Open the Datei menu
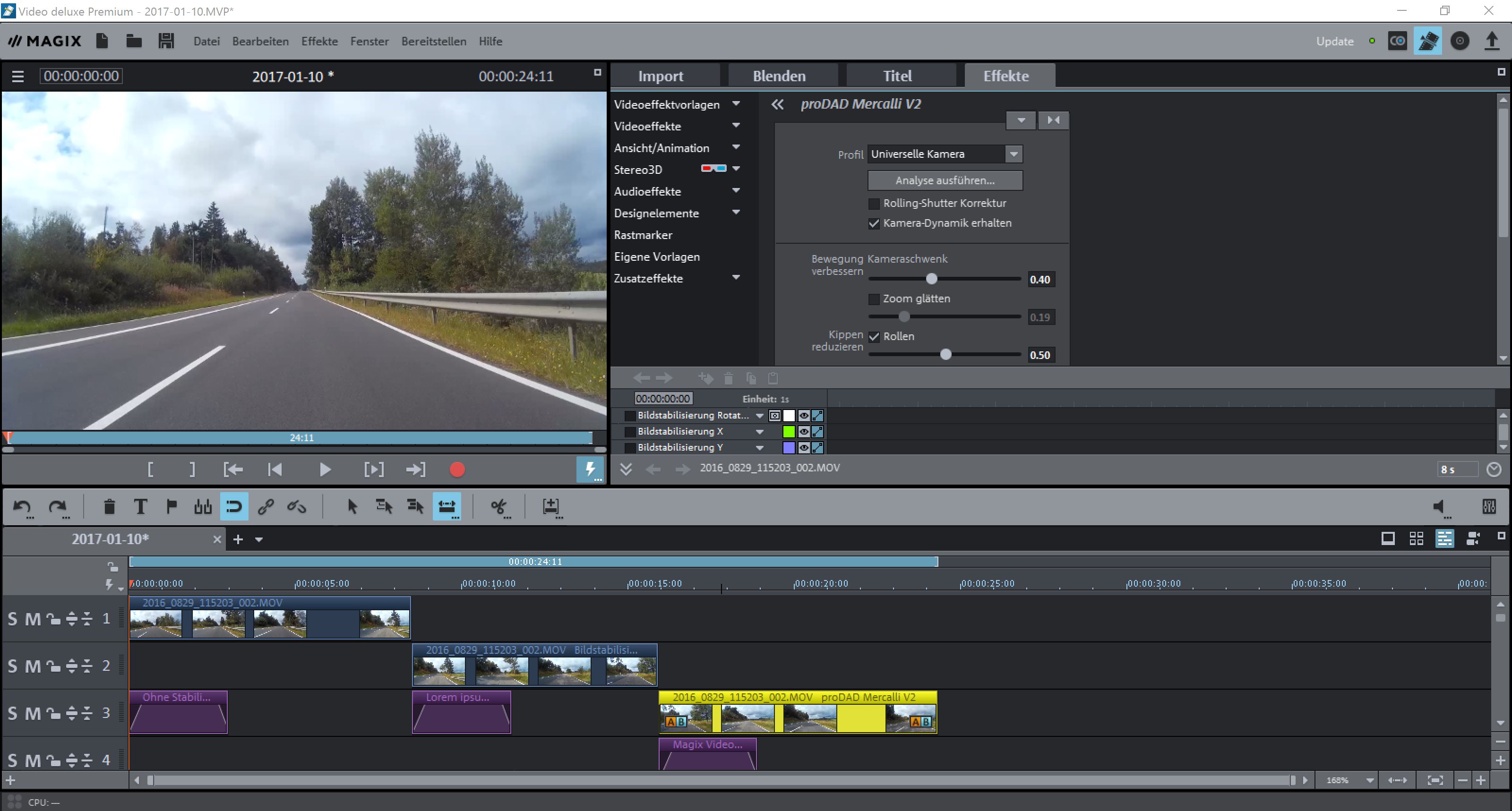Image resolution: width=1512 pixels, height=811 pixels. click(206, 41)
